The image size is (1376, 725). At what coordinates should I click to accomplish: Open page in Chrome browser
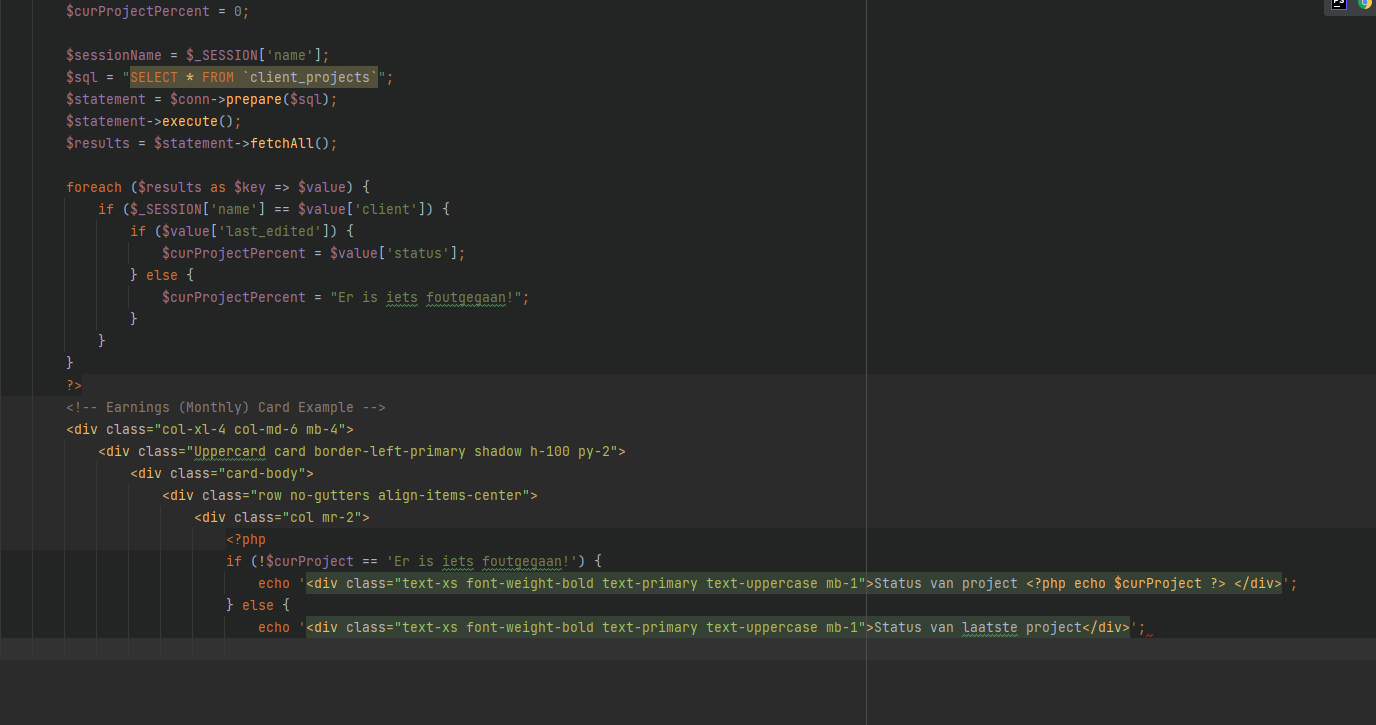(1365, 4)
